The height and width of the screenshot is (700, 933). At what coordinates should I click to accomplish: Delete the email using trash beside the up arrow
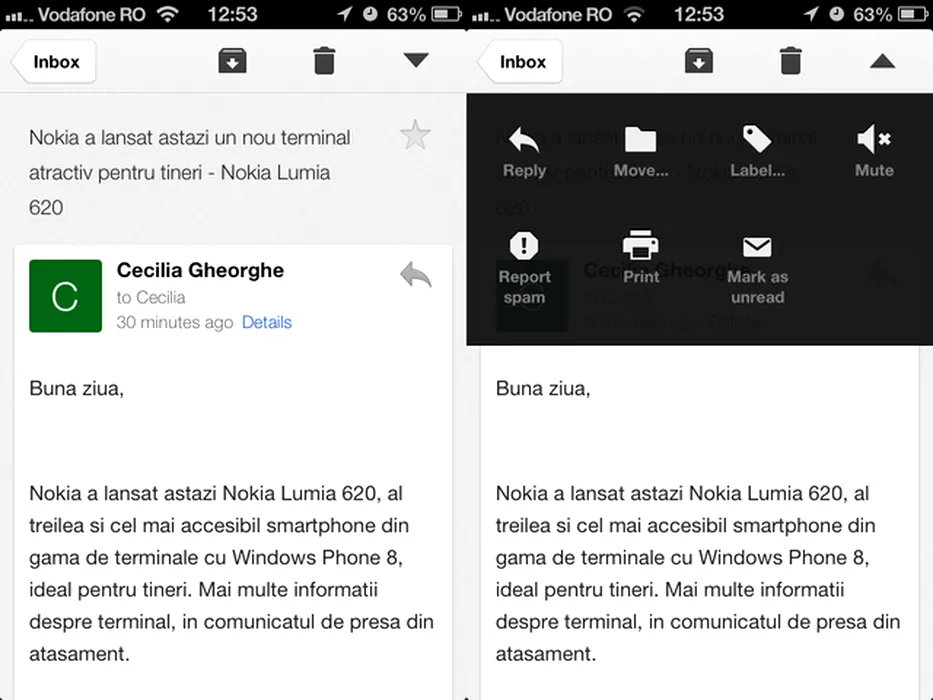tap(790, 61)
